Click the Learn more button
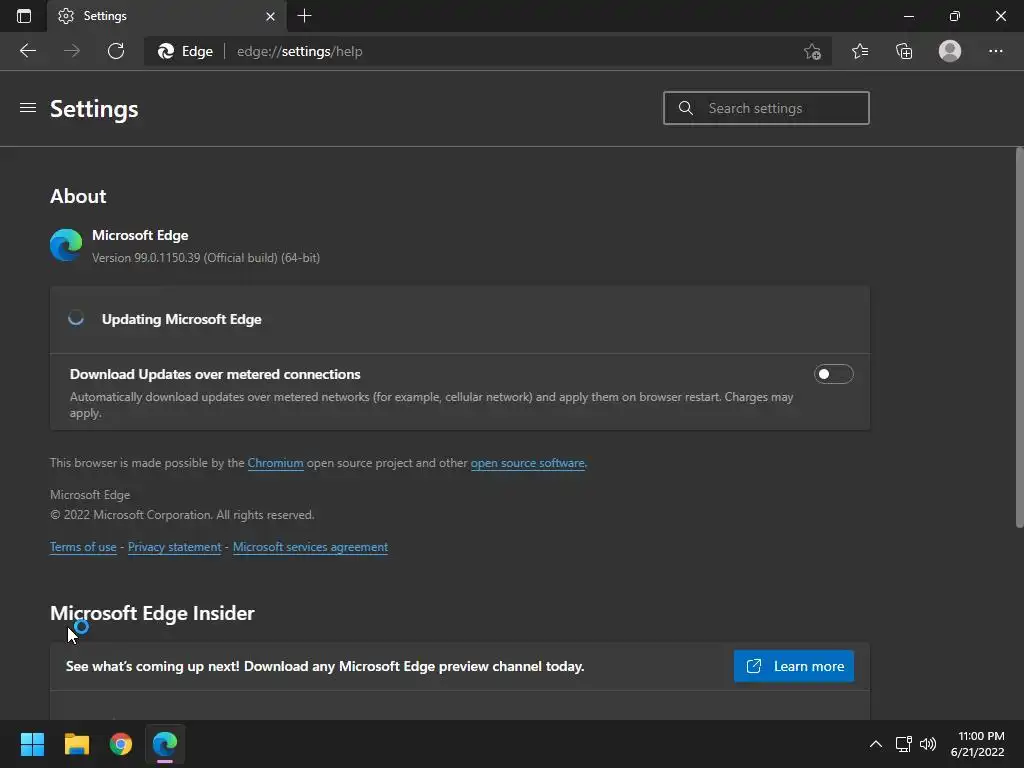This screenshot has height=768, width=1024. [793, 666]
